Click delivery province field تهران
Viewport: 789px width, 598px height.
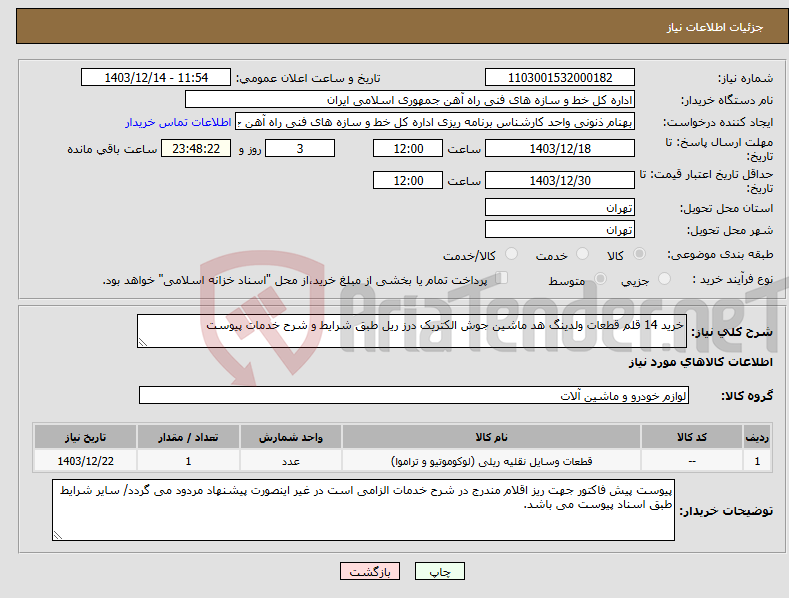(560, 207)
